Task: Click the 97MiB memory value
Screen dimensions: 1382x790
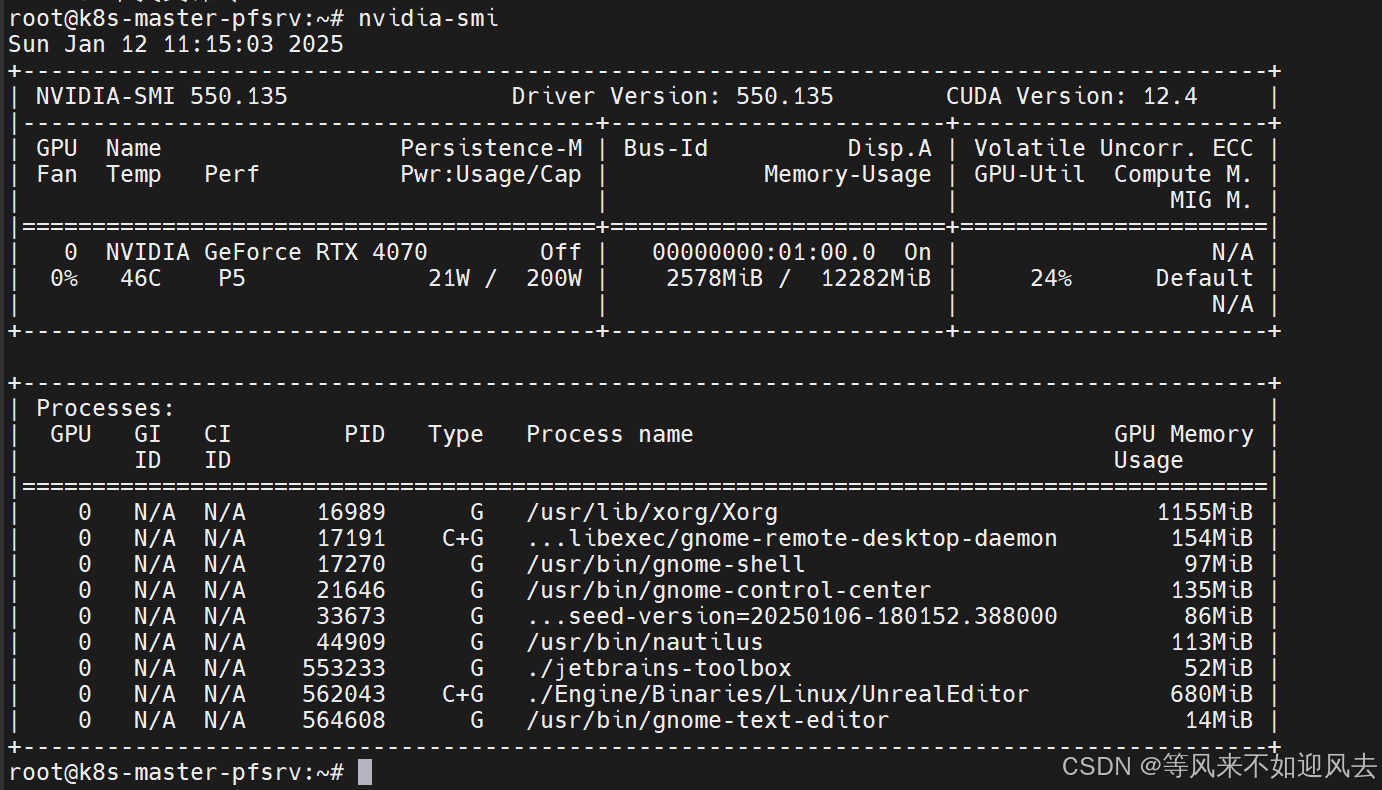Action: 1219,564
